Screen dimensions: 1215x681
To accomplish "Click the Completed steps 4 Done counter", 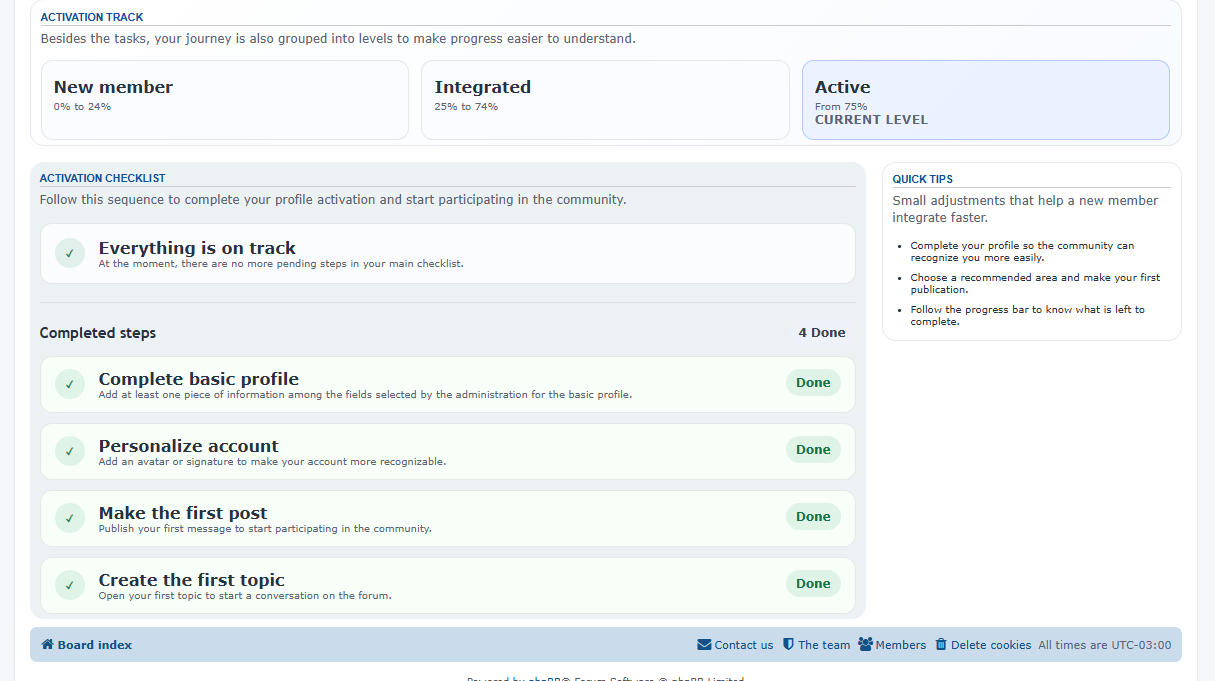I will 821,333.
